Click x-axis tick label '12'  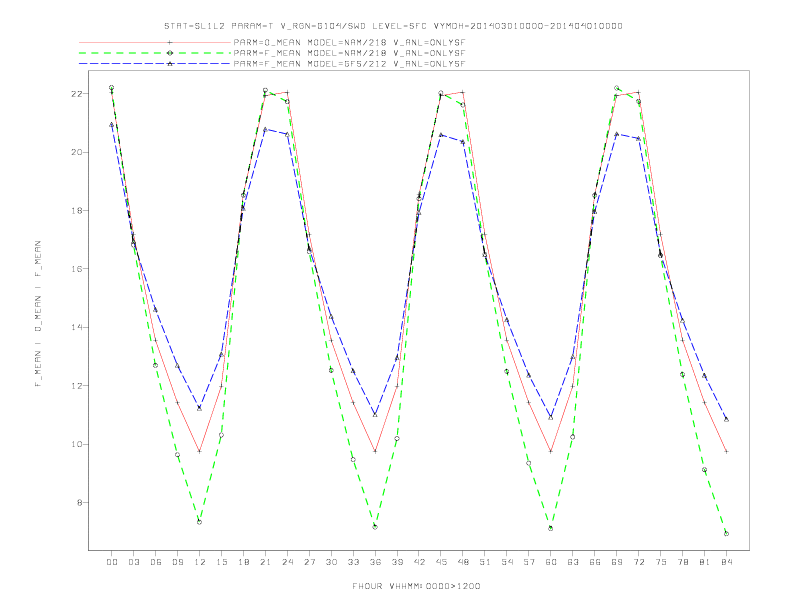coord(200,562)
